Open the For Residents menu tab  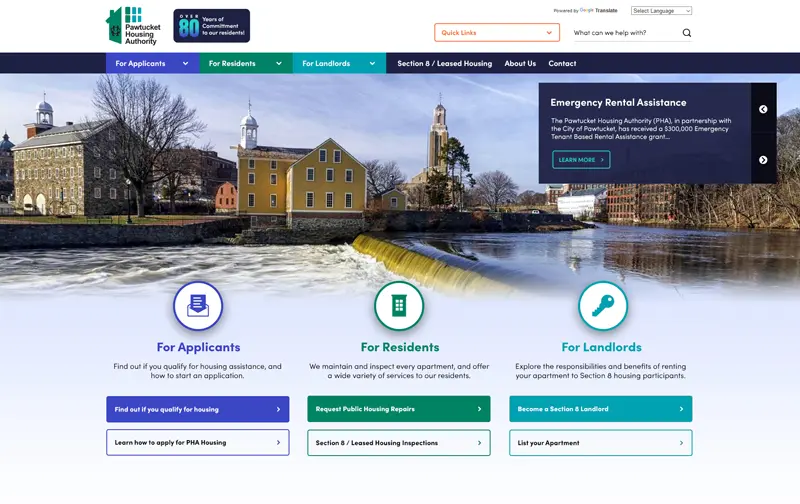[246, 63]
